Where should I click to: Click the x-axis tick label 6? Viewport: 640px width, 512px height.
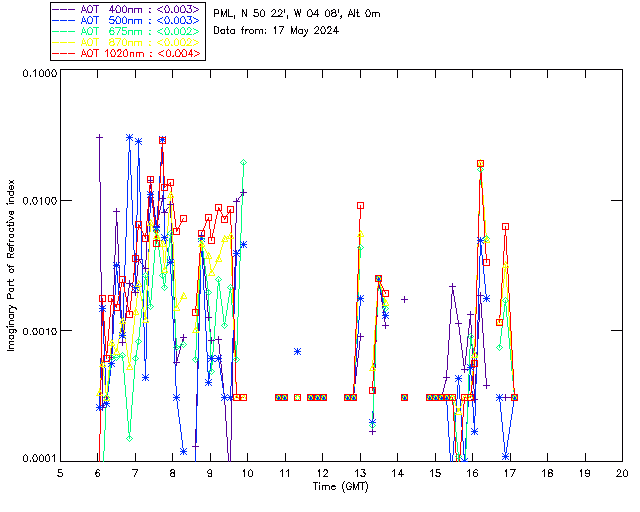click(98, 473)
